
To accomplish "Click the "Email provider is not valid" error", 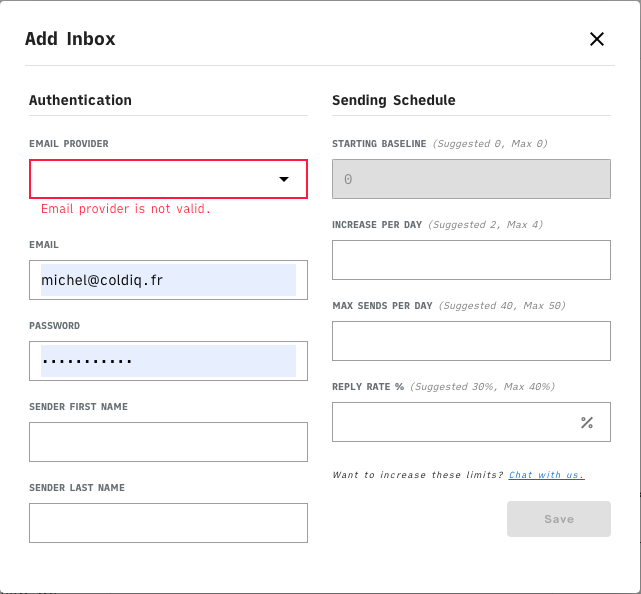I will click(x=126, y=210).
